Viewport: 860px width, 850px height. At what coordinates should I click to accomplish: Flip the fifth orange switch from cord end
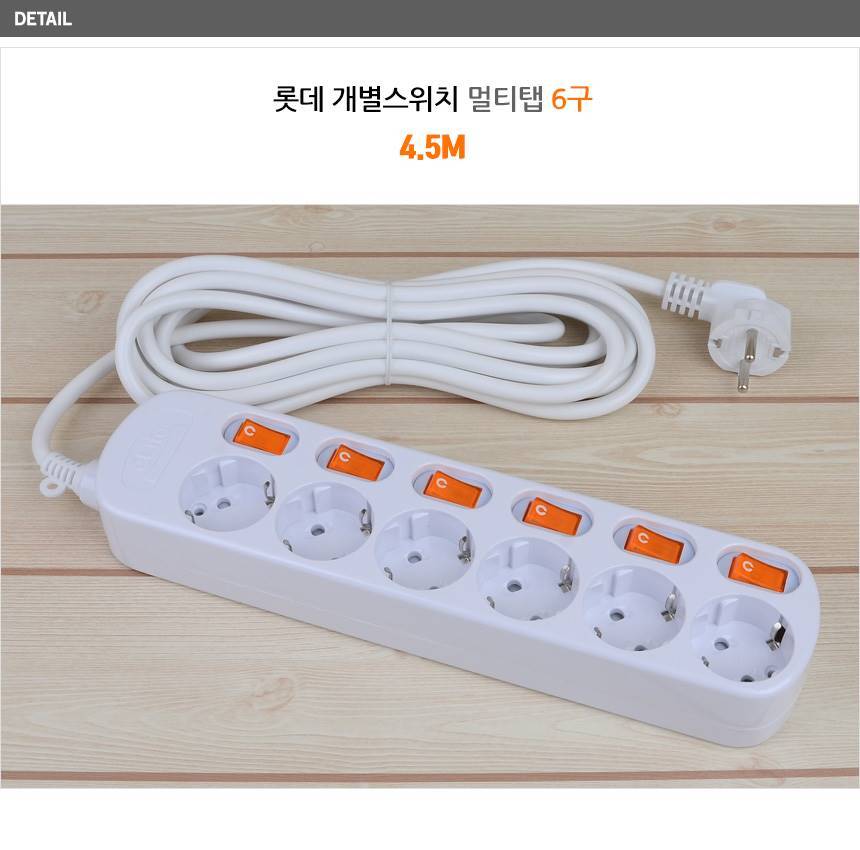[x=654, y=543]
